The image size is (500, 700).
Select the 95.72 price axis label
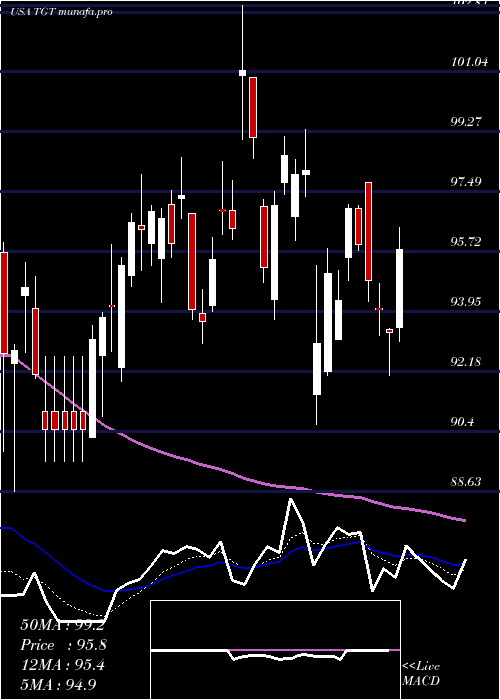click(x=467, y=242)
